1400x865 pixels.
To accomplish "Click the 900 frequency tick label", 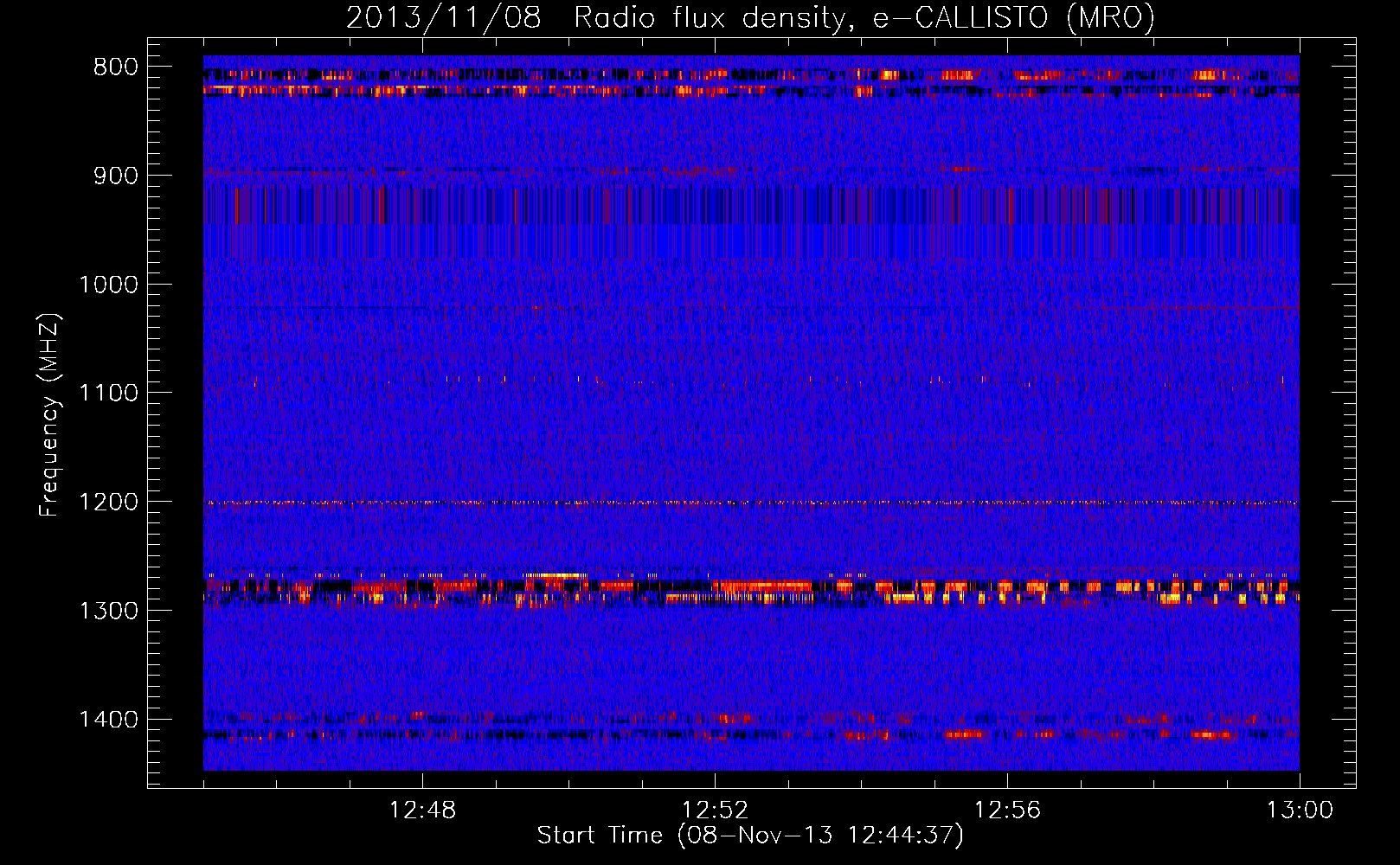I will (115, 176).
